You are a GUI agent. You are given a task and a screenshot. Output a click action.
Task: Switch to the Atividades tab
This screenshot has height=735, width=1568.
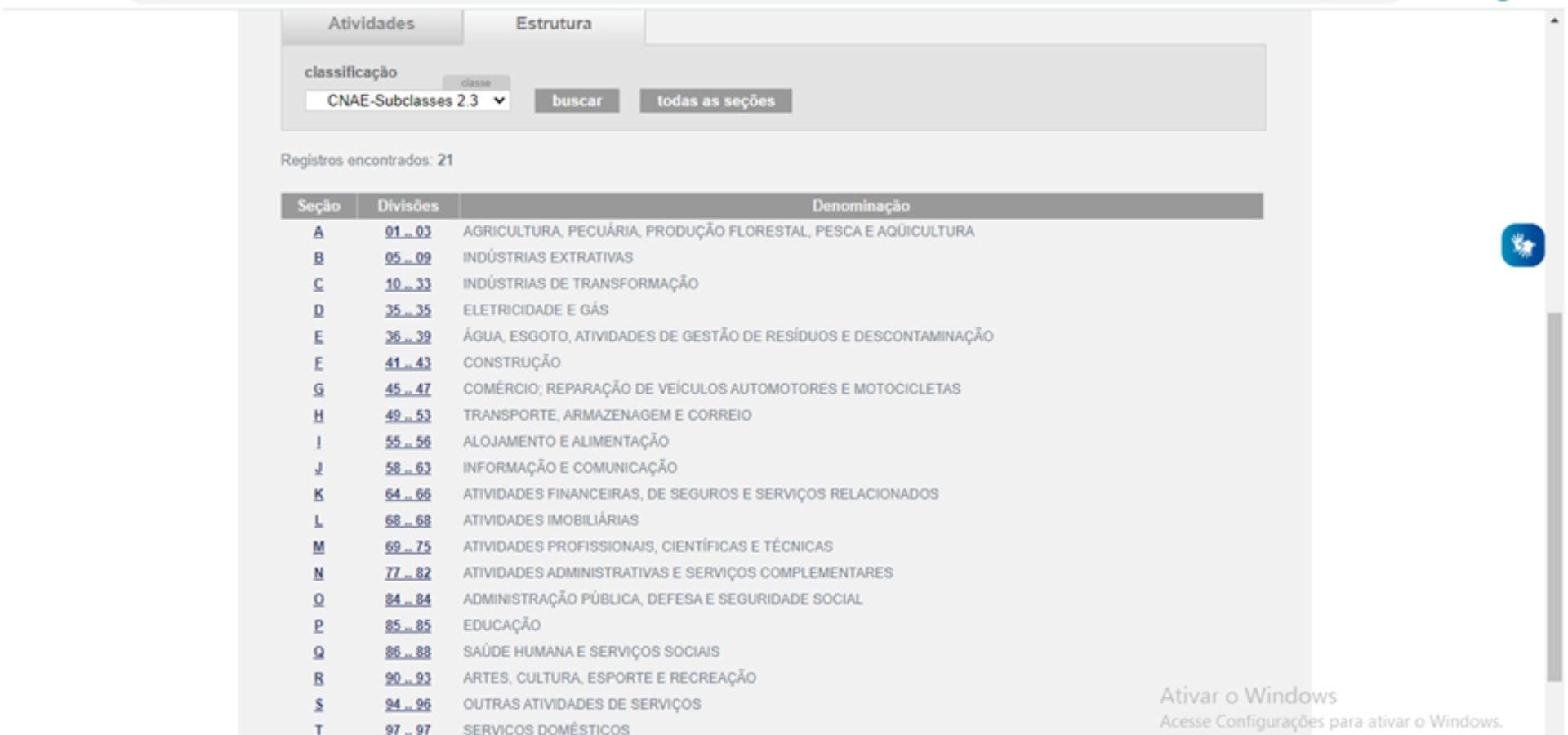pos(372,24)
